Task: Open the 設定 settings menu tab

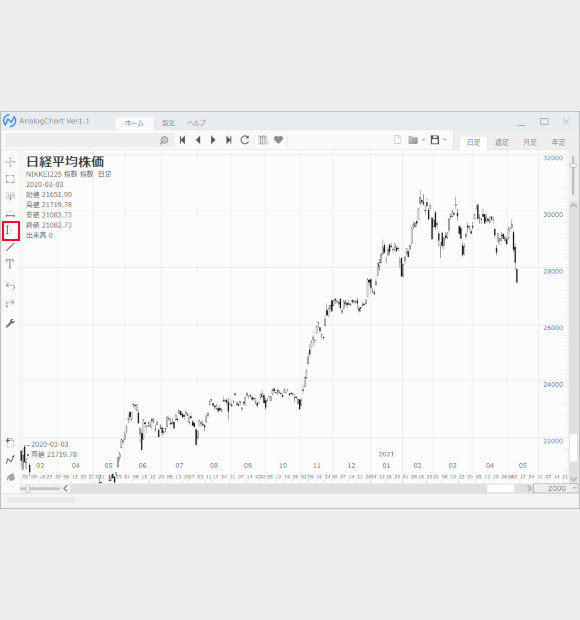Action: tap(168, 123)
